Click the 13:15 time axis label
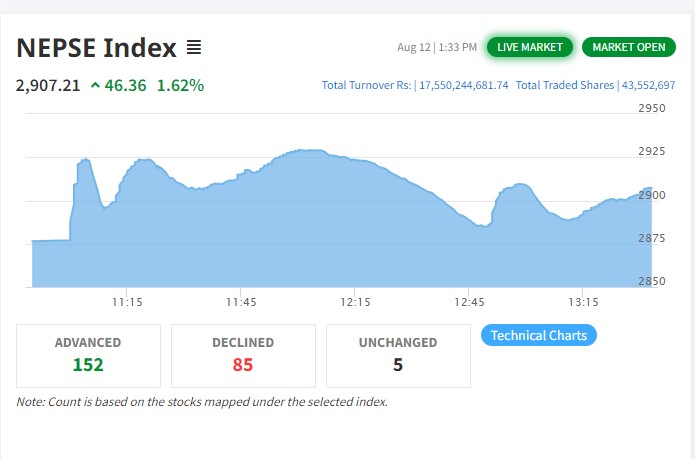The image size is (695, 459). click(x=583, y=302)
